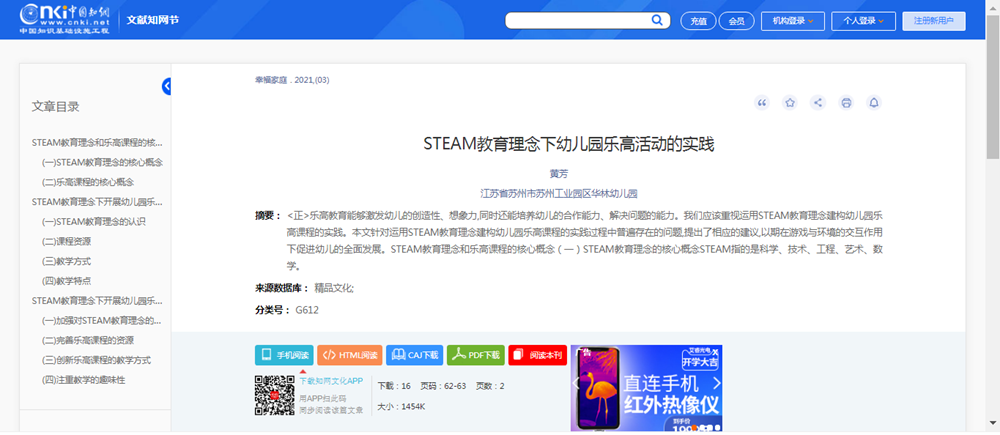Screen dimensions: 1000x435
Task: Expand the 机构登录 dropdown
Action: tap(793, 20)
